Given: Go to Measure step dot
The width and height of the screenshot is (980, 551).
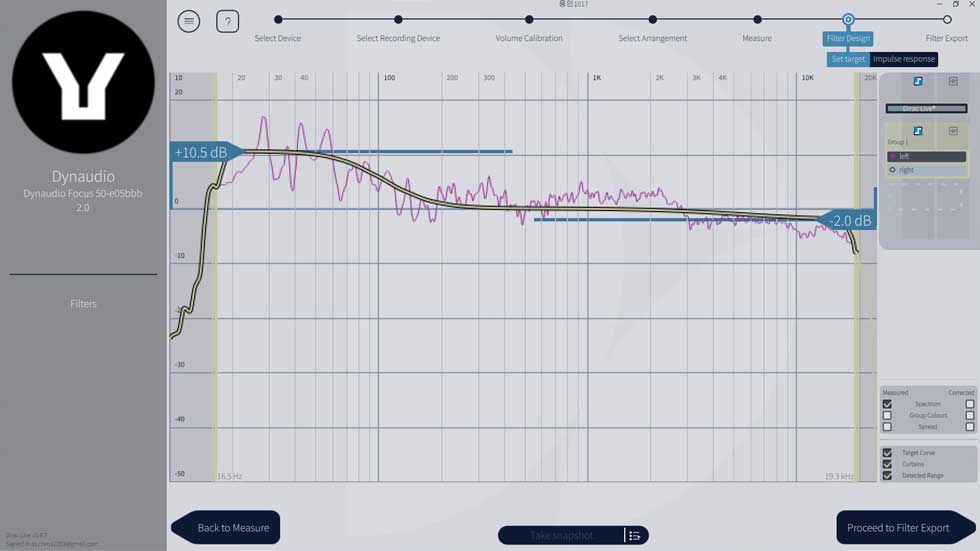Looking at the screenshot, I should tap(757, 20).
